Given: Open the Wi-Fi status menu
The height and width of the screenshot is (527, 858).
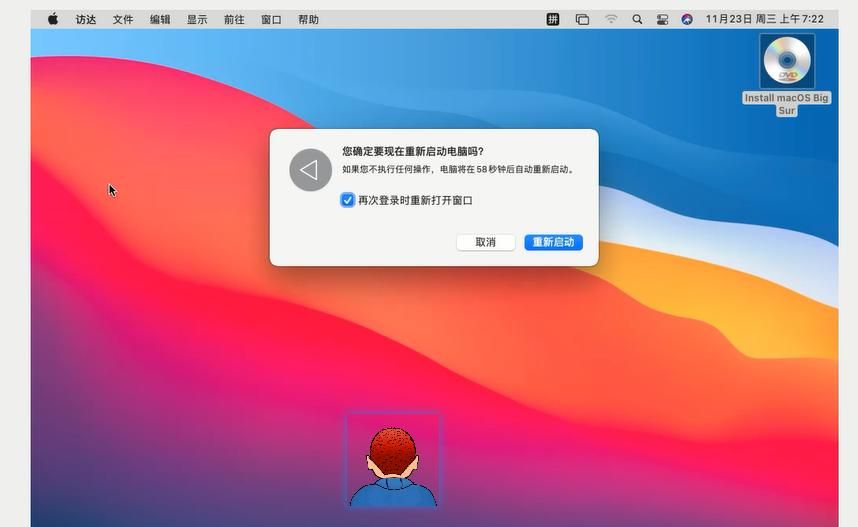Looking at the screenshot, I should click(610, 19).
